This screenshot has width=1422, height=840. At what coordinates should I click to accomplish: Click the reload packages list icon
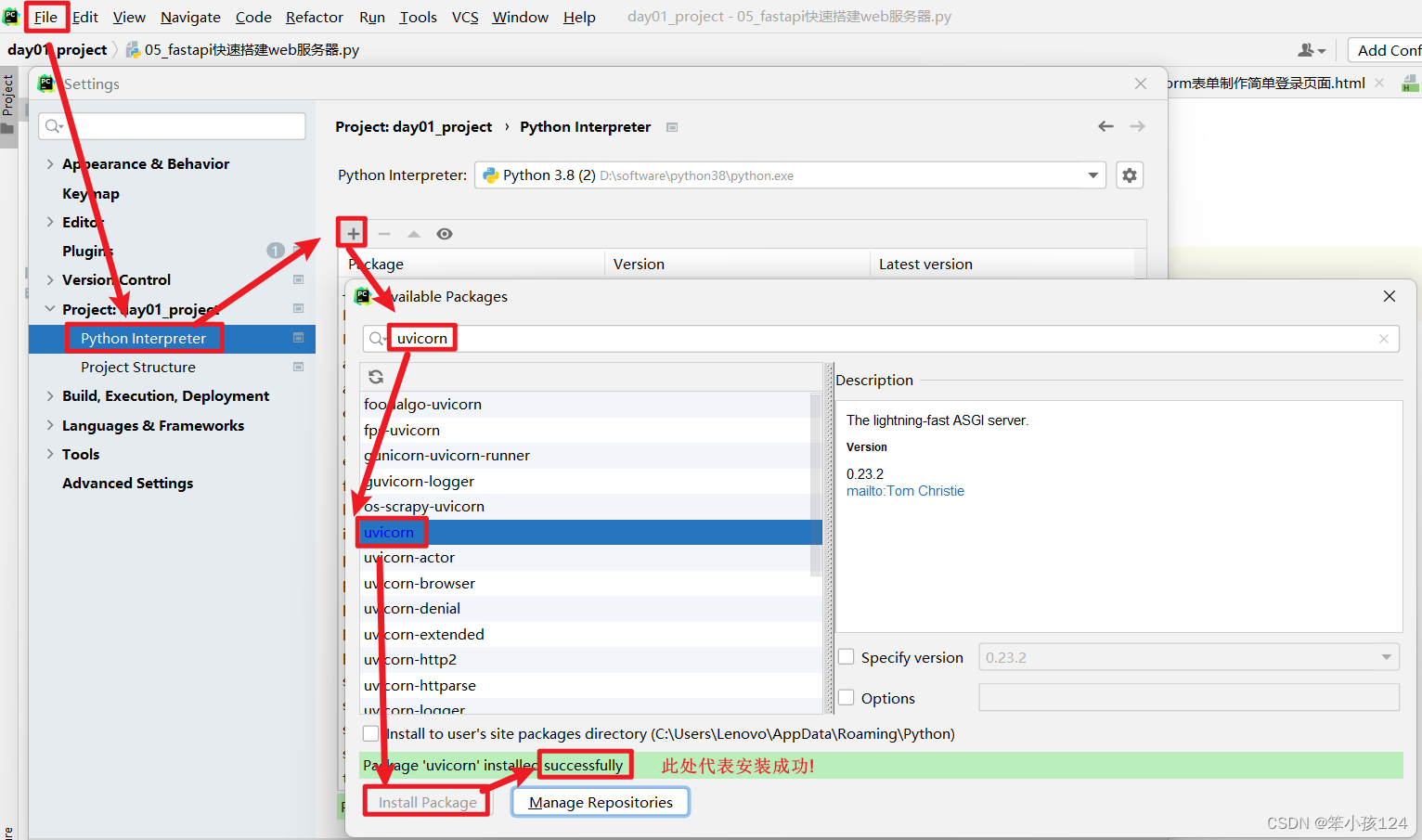[376, 377]
